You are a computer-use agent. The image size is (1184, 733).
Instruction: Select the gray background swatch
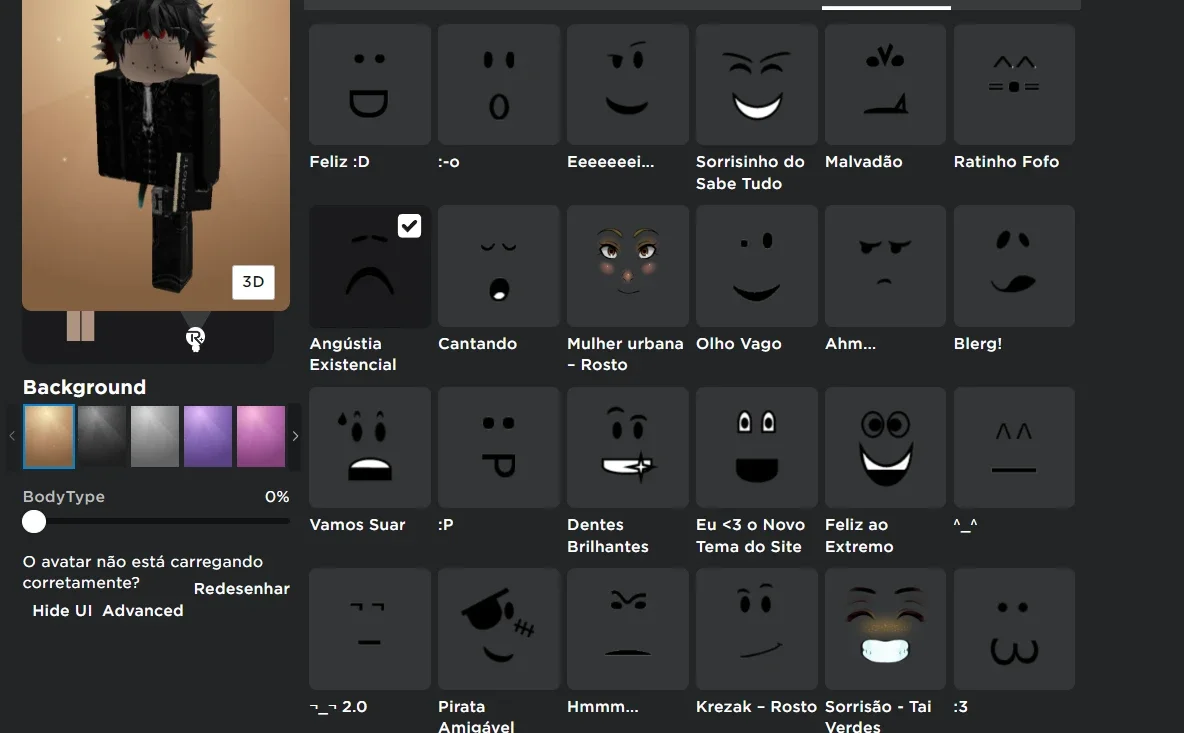tap(155, 436)
